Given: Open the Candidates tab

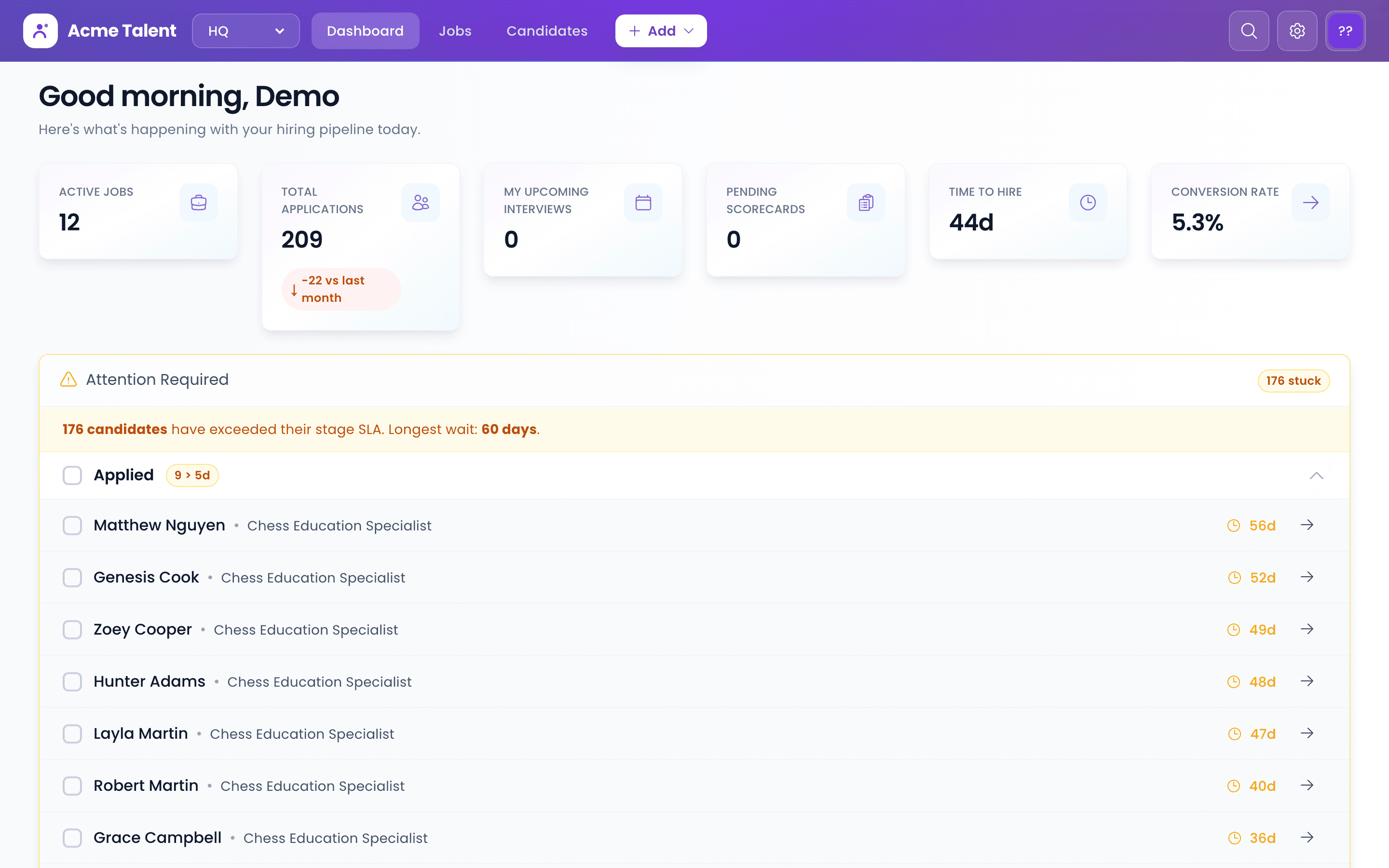Looking at the screenshot, I should 547,31.
